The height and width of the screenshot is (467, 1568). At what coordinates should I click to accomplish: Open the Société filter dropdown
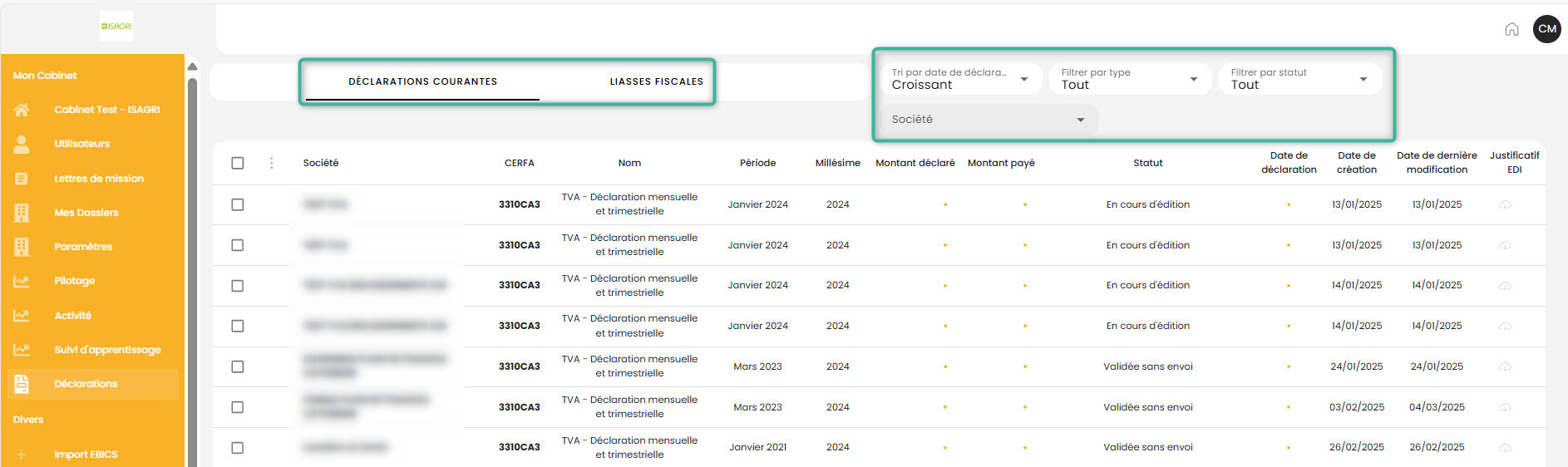(989, 120)
